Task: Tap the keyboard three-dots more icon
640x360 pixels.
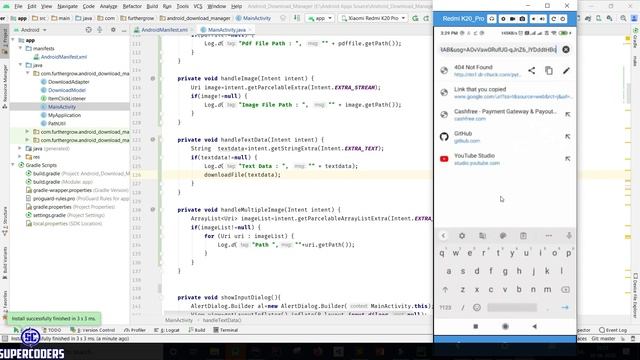Action: (548, 236)
